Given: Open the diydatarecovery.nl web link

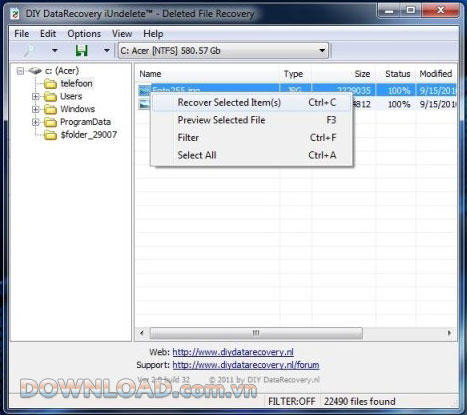Looking at the screenshot, I should coord(233,352).
